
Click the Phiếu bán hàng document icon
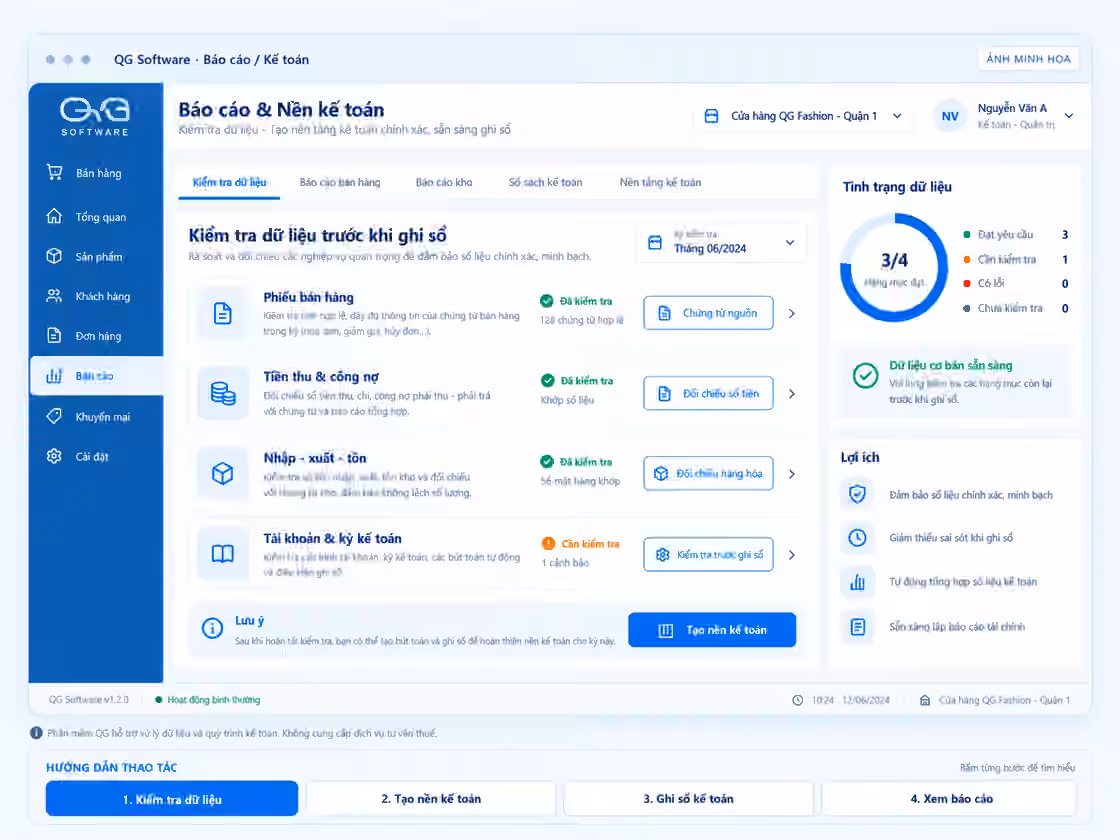pos(223,313)
